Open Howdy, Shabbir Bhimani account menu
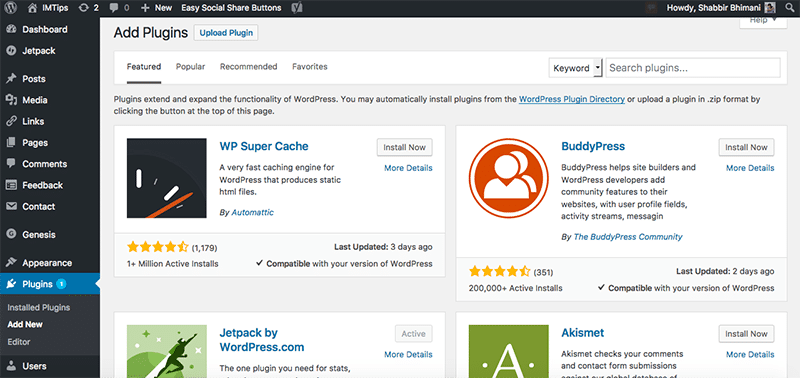Viewport: 800px width, 378px height. pyautogui.click(x=720, y=8)
